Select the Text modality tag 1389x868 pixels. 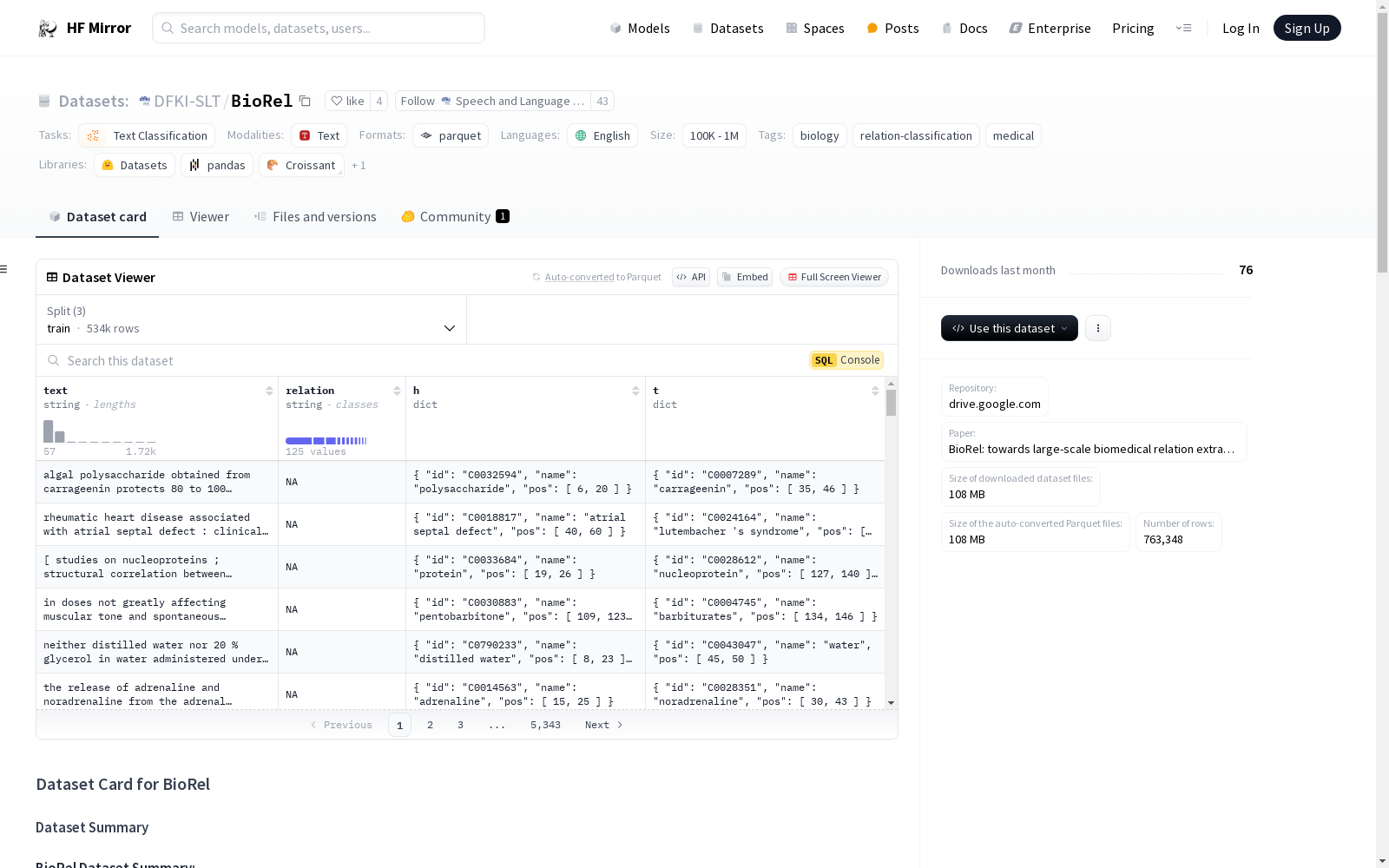[319, 135]
